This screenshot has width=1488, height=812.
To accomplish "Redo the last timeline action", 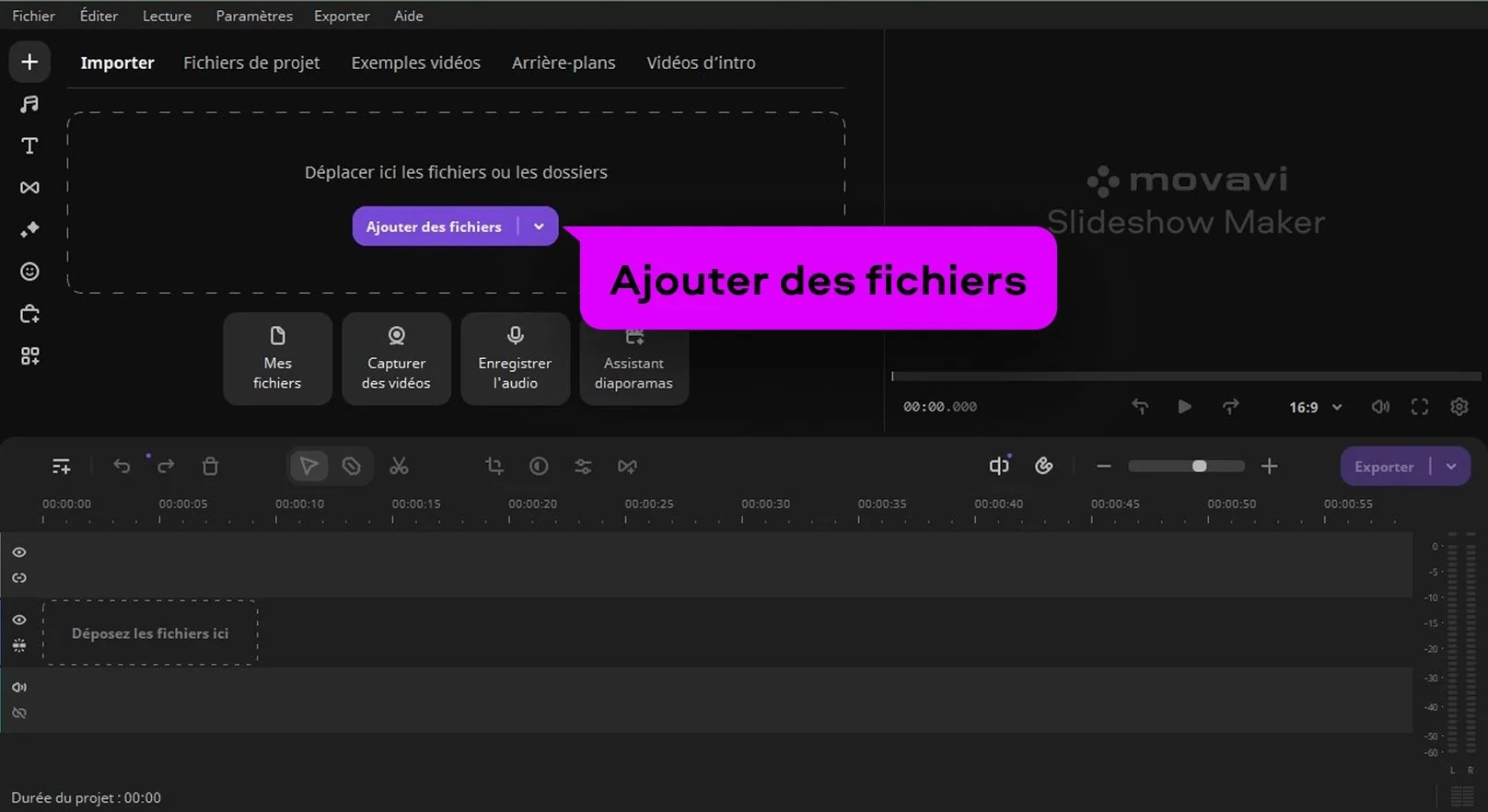I will (166, 467).
